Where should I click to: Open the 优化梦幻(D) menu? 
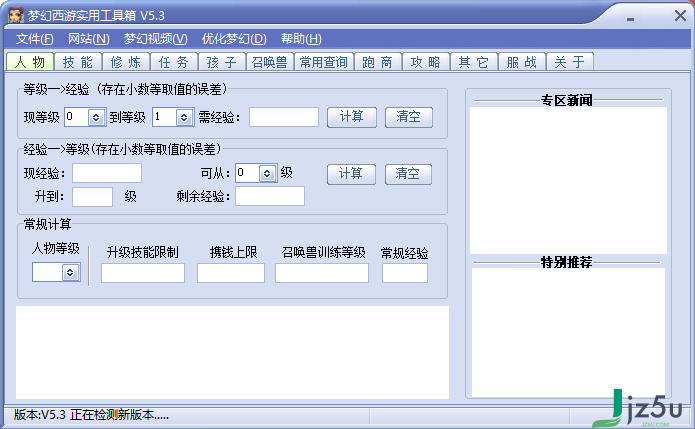(x=234, y=39)
